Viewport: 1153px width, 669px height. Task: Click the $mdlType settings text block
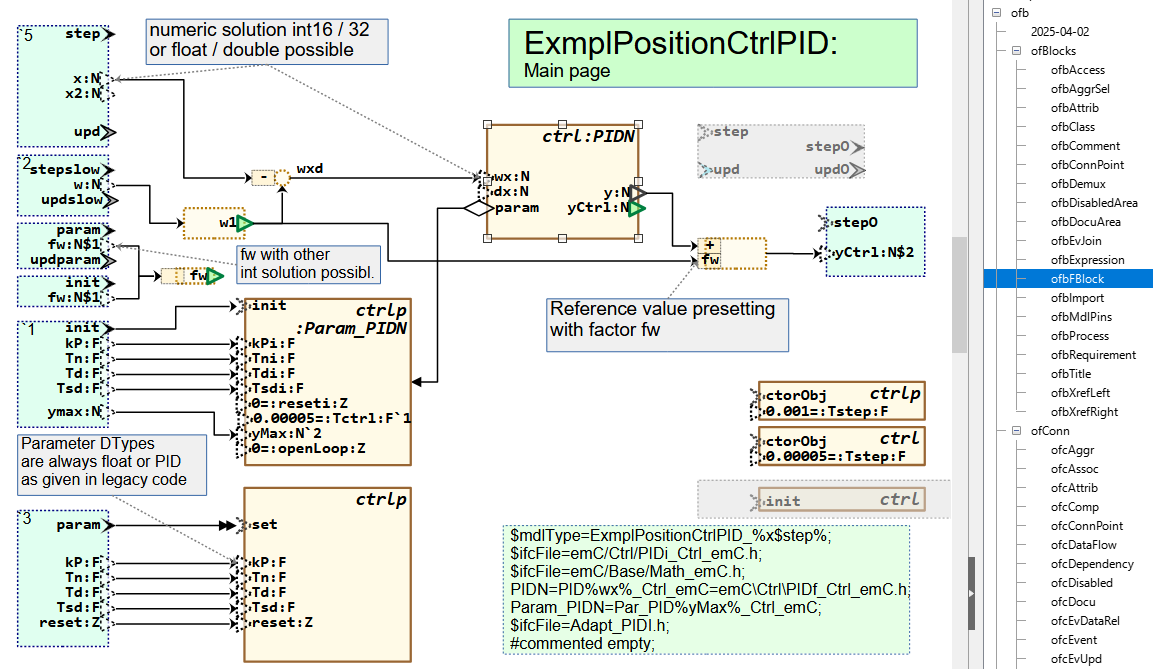(706, 589)
